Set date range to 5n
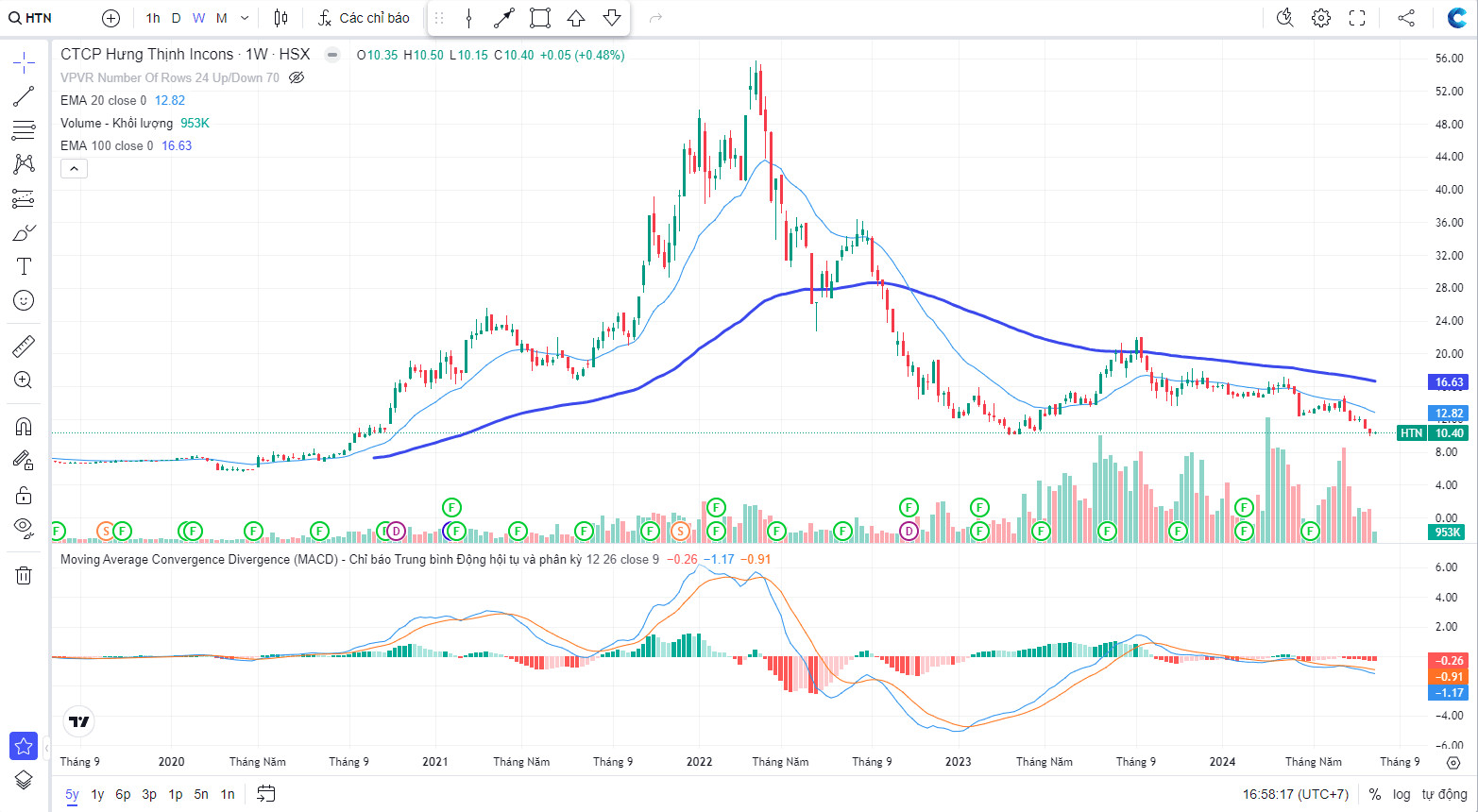Screen dimensions: 1478x812 201,794
